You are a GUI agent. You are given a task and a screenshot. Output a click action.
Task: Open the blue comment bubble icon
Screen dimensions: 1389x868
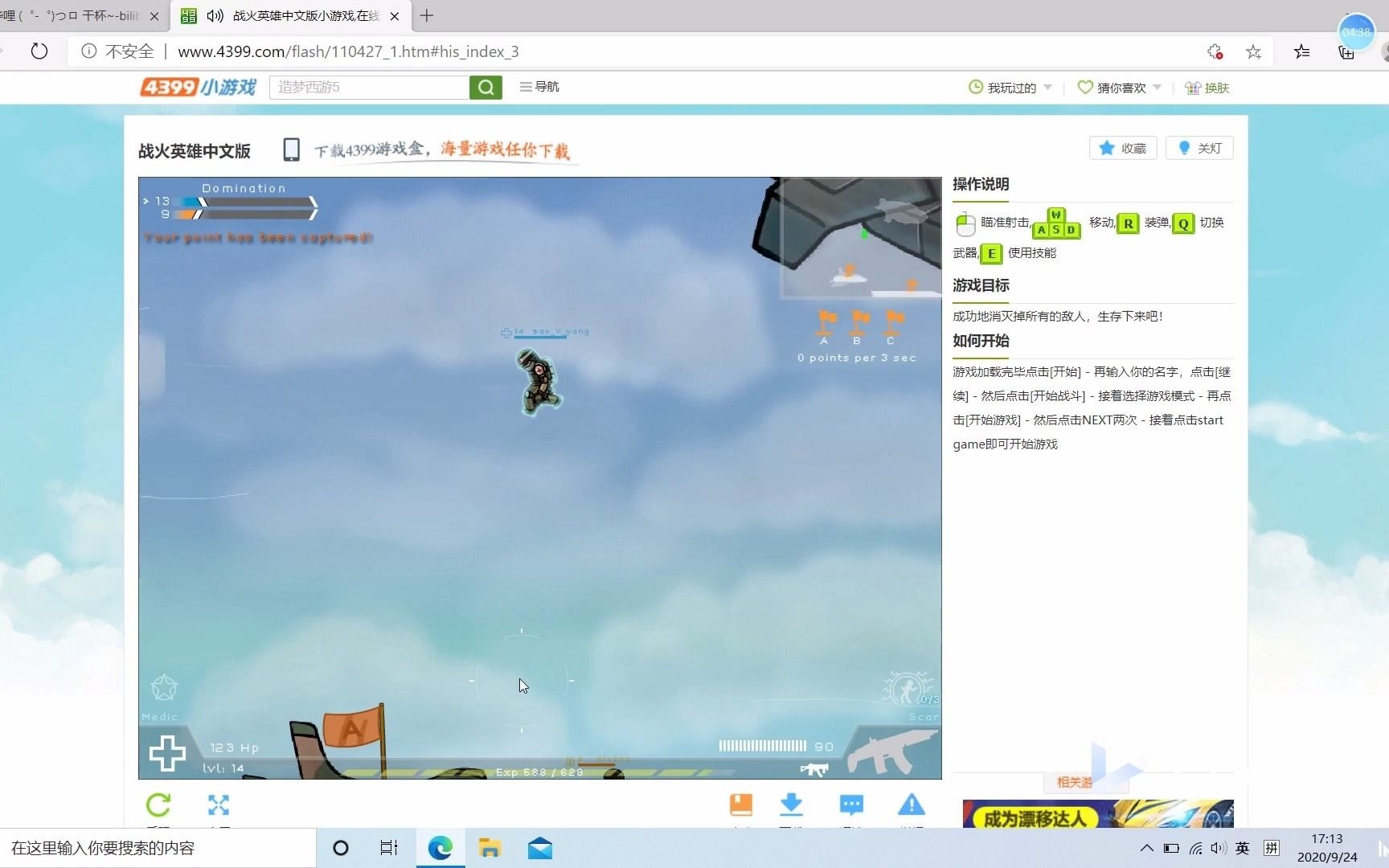(x=851, y=805)
